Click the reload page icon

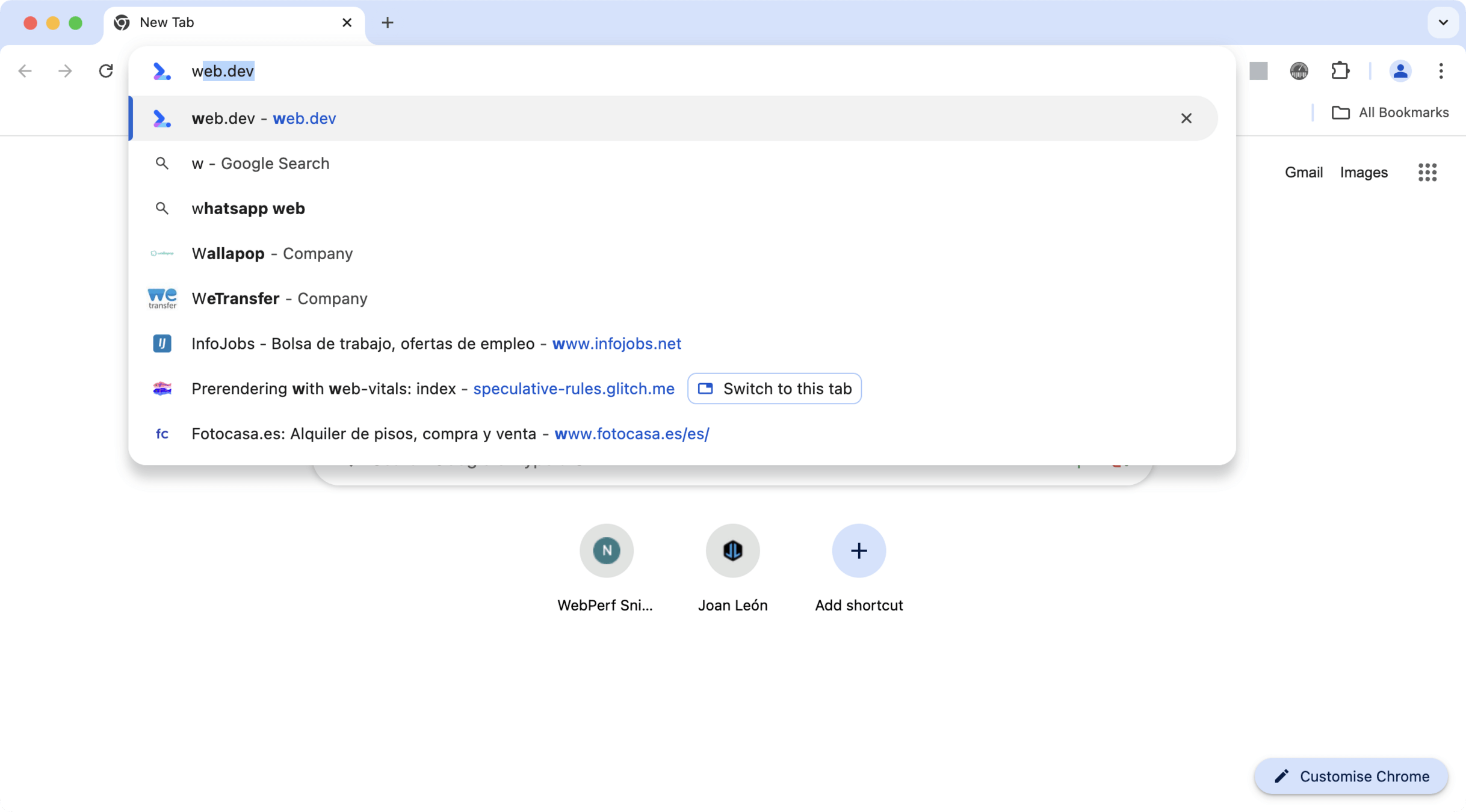point(106,71)
